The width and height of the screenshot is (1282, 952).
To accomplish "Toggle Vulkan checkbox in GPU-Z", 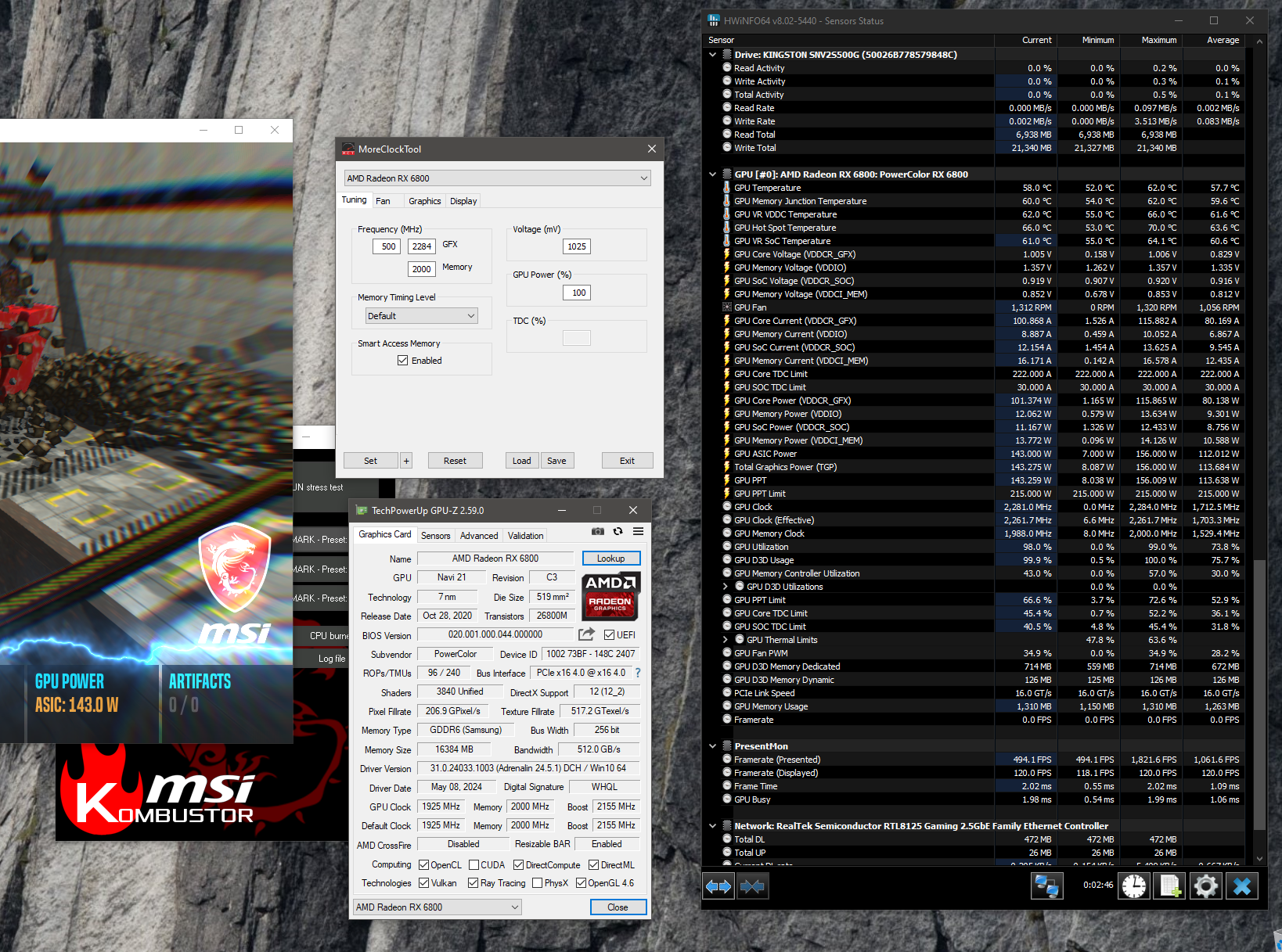I will tap(423, 882).
